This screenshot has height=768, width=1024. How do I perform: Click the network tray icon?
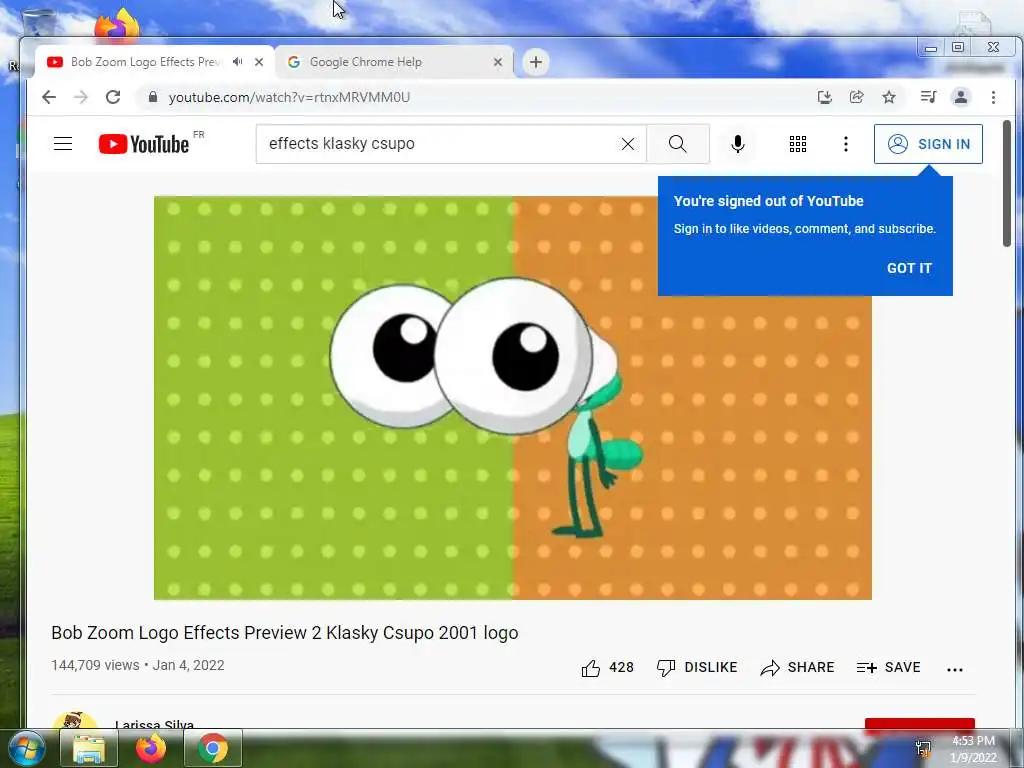(x=923, y=749)
